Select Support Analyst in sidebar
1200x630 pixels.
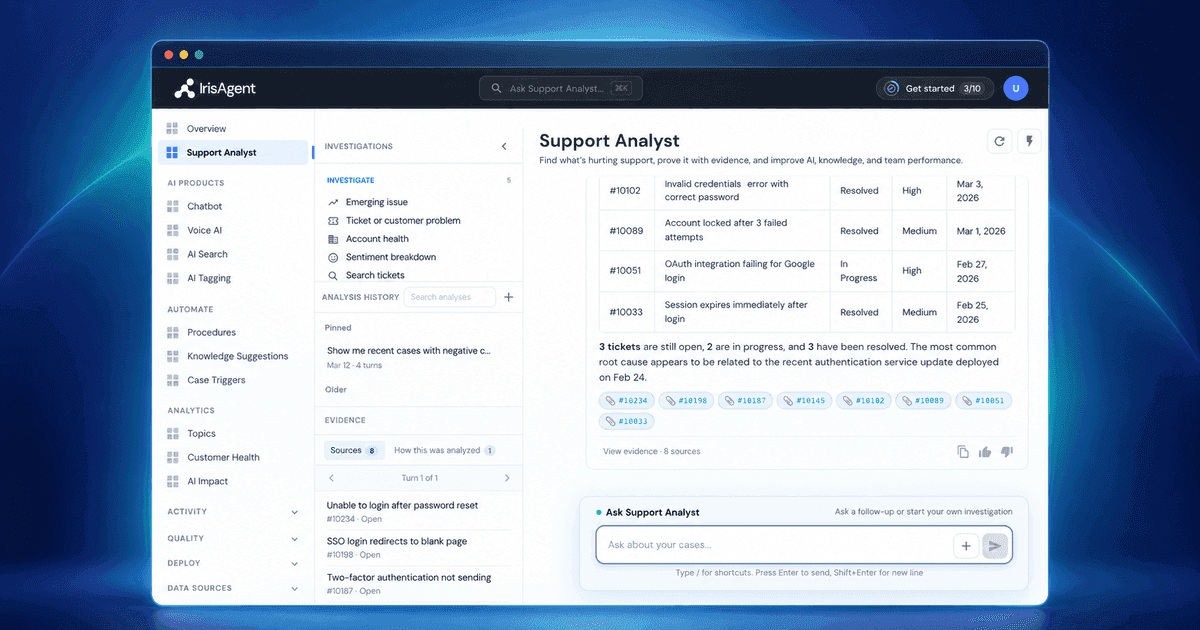(232, 153)
